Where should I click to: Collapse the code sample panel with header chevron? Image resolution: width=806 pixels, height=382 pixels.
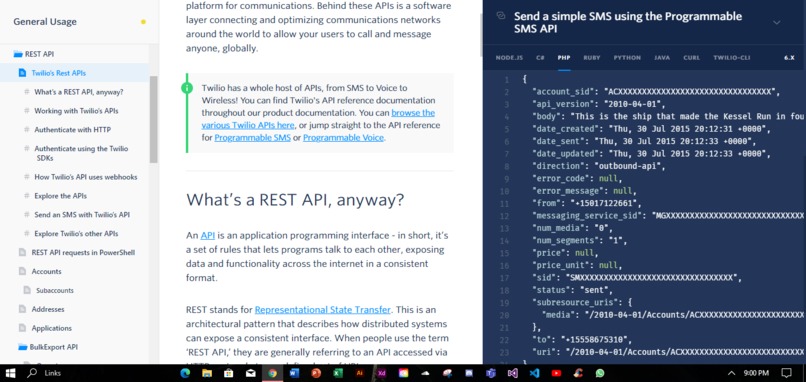point(777,22)
